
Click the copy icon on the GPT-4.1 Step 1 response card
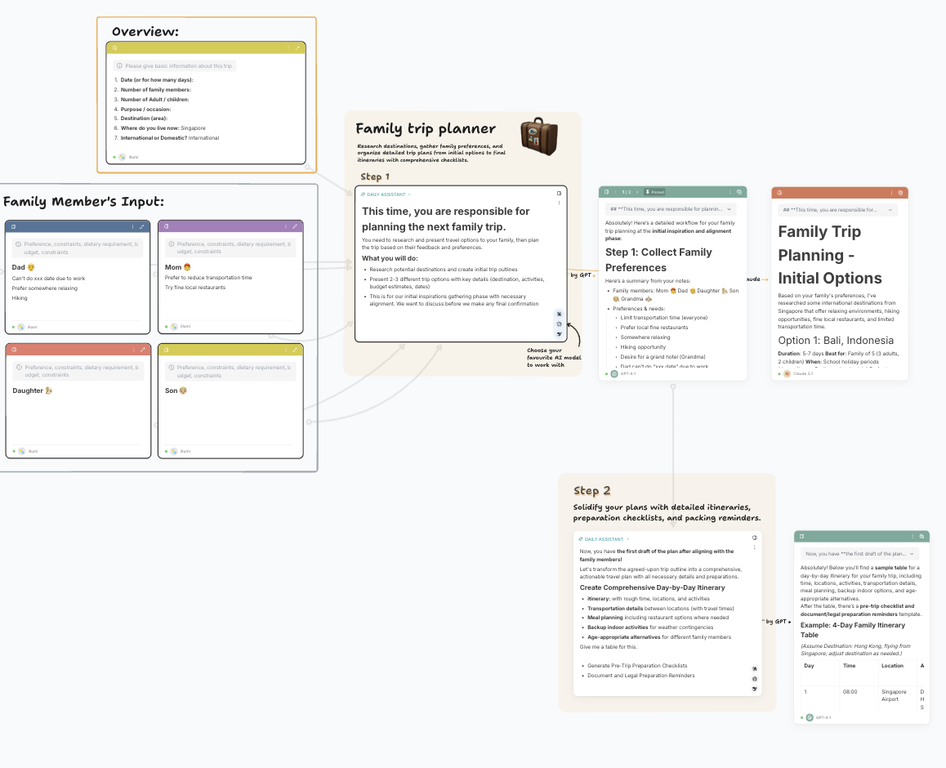pos(739,192)
